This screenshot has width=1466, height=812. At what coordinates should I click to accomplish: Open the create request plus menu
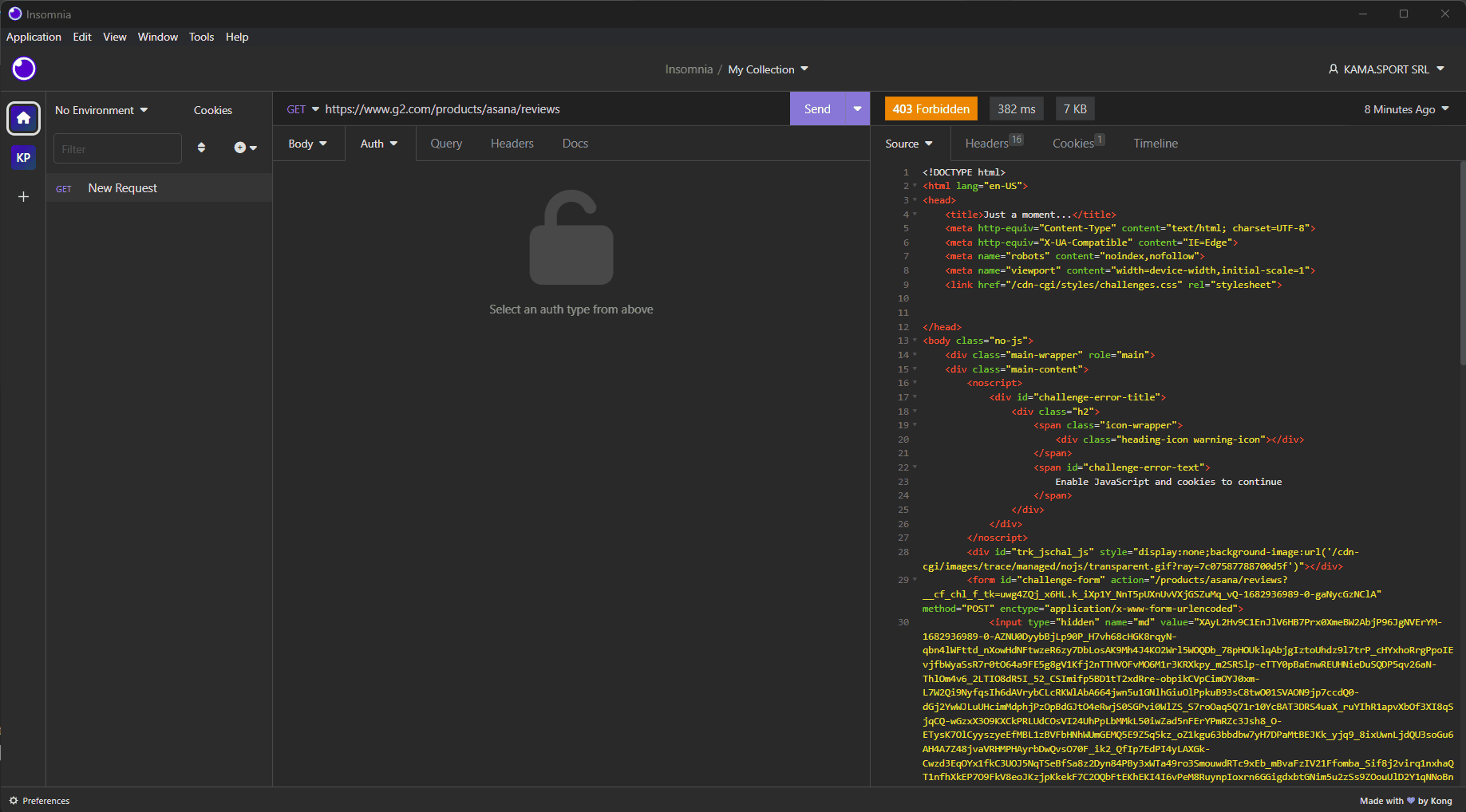[245, 148]
